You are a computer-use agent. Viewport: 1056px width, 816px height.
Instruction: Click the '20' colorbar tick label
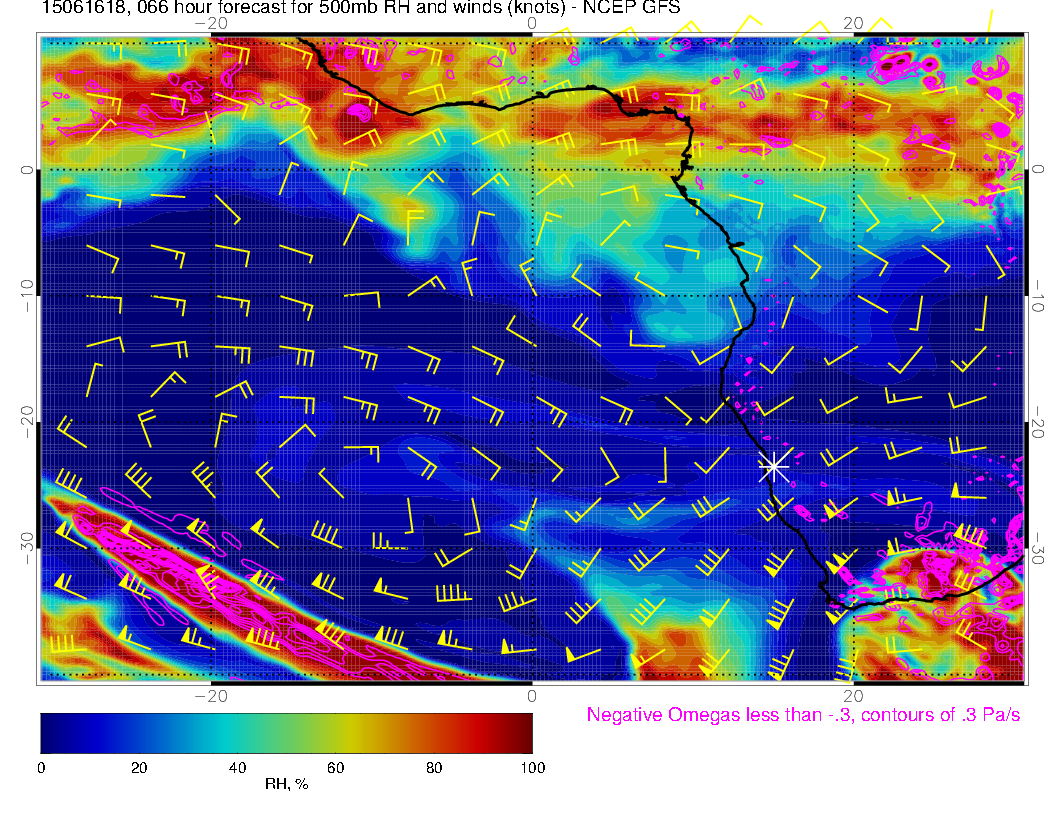click(139, 768)
